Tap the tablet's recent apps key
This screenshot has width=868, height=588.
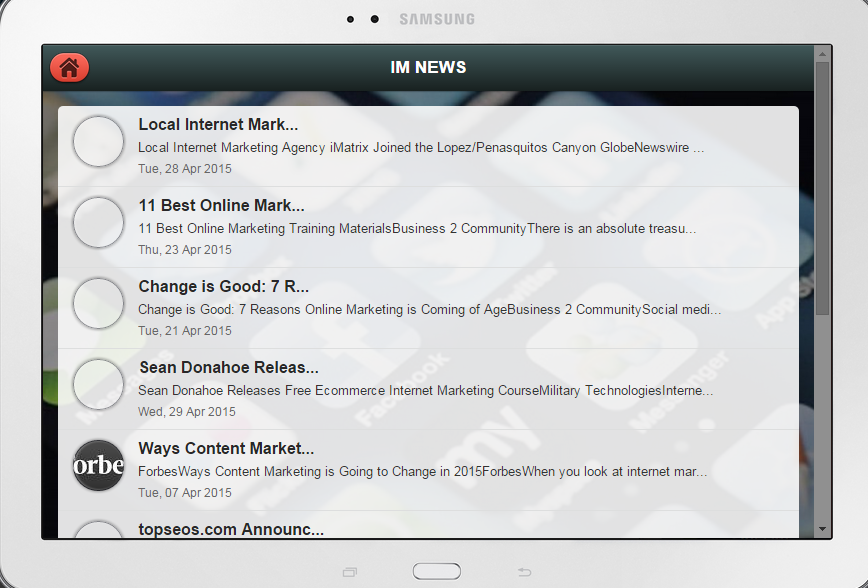click(350, 572)
